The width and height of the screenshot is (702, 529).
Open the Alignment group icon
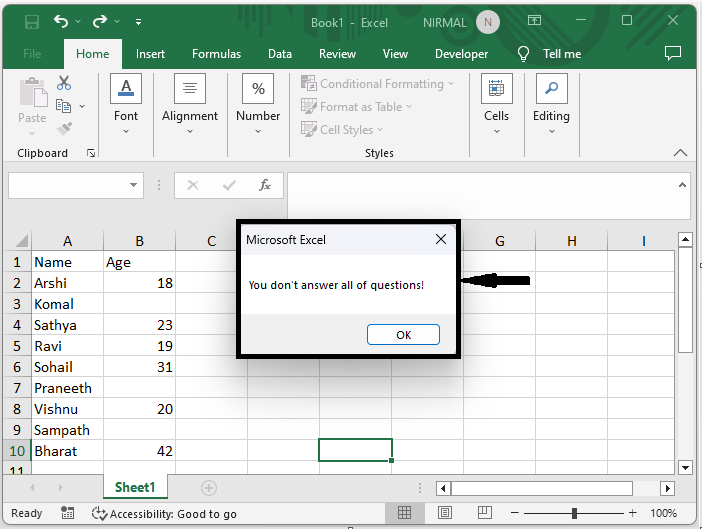point(190,98)
